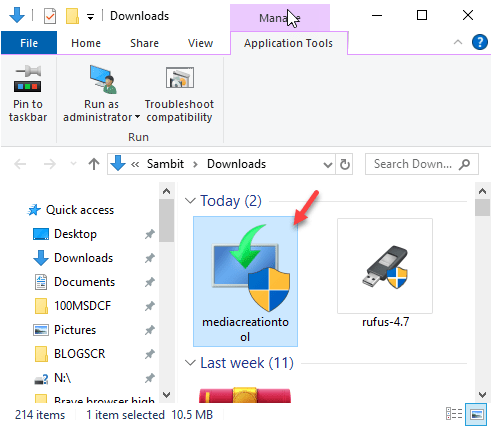Open Customize Quick Access Toolbar dropdown
The image size is (492, 427).
click(90, 16)
